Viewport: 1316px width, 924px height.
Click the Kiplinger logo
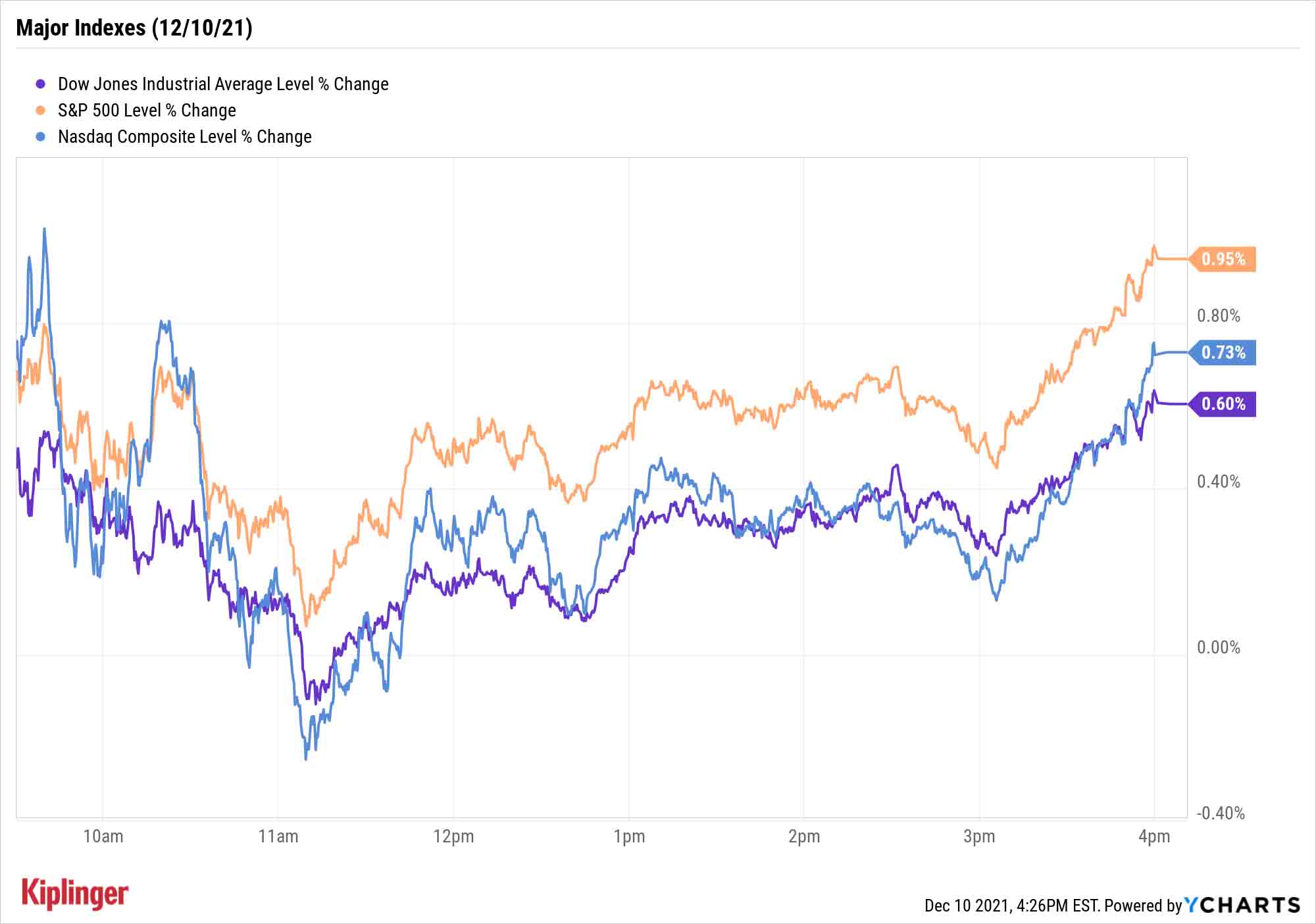coord(75,894)
